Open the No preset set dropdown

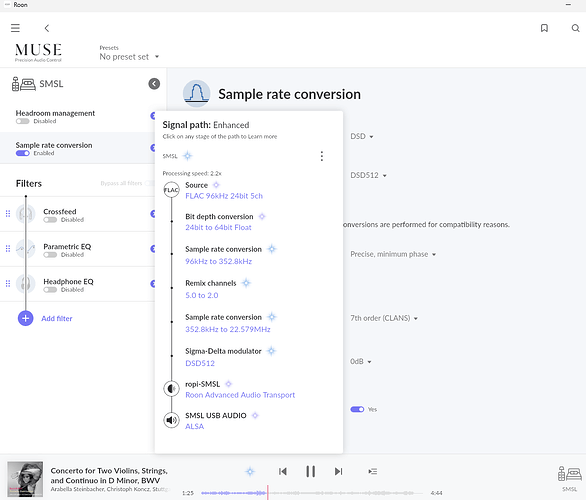(129, 57)
